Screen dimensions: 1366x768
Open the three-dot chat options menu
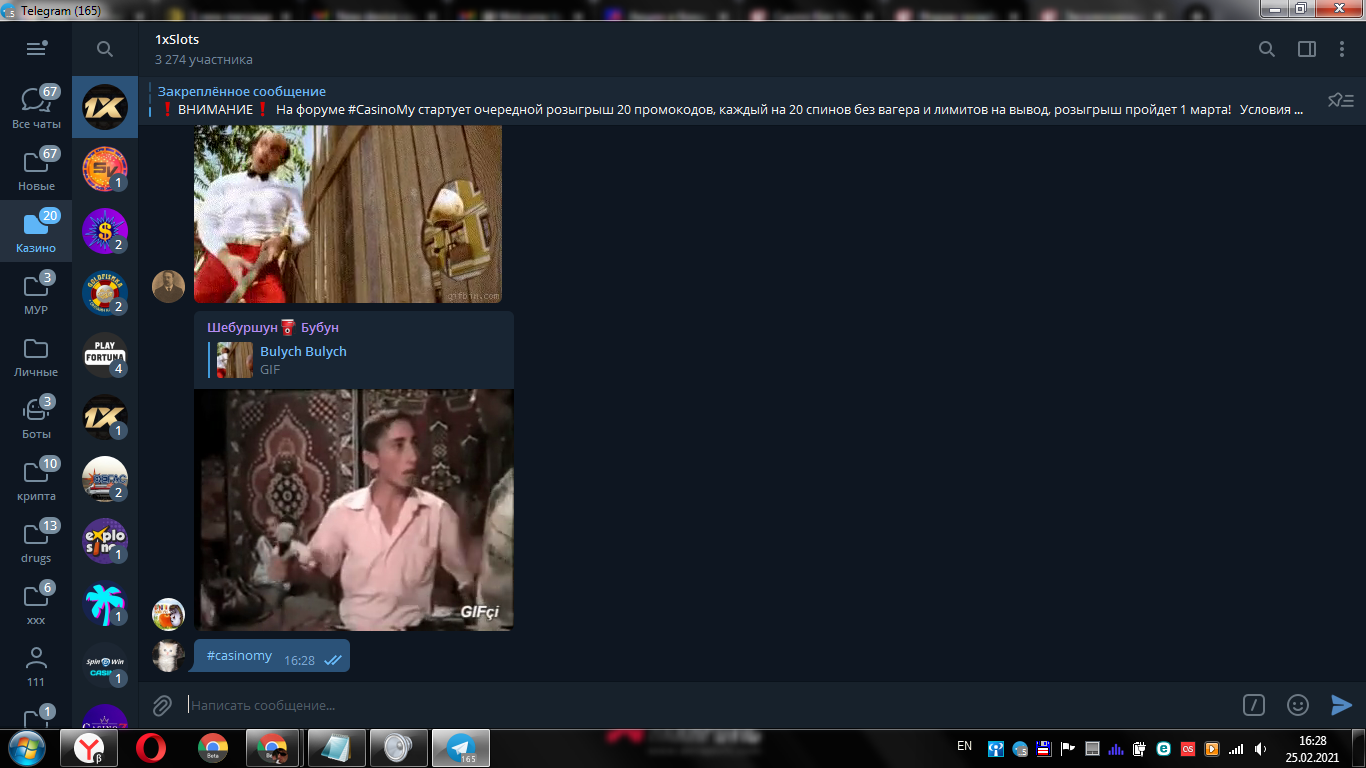(1341, 48)
